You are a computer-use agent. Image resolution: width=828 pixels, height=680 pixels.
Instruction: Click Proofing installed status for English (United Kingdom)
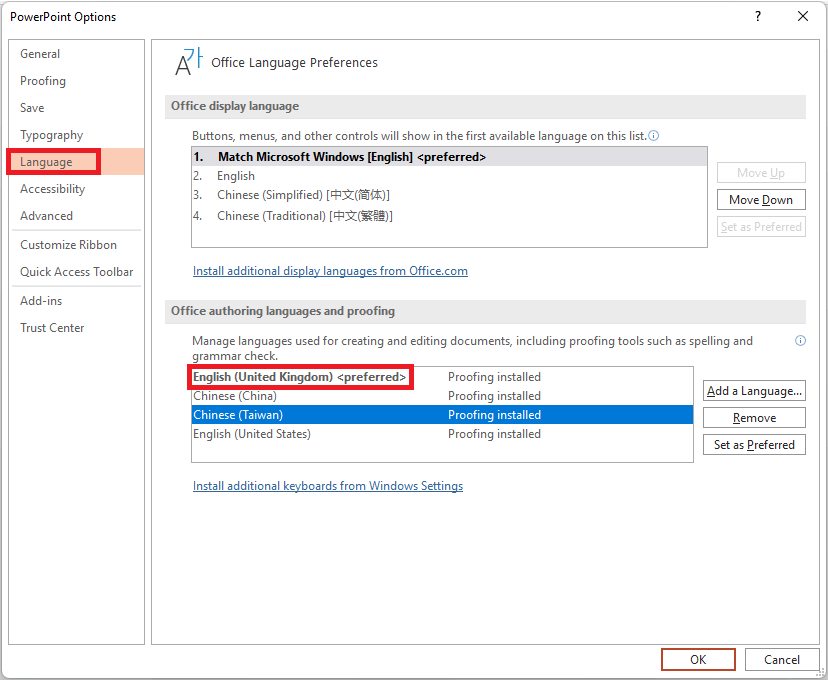(x=494, y=377)
